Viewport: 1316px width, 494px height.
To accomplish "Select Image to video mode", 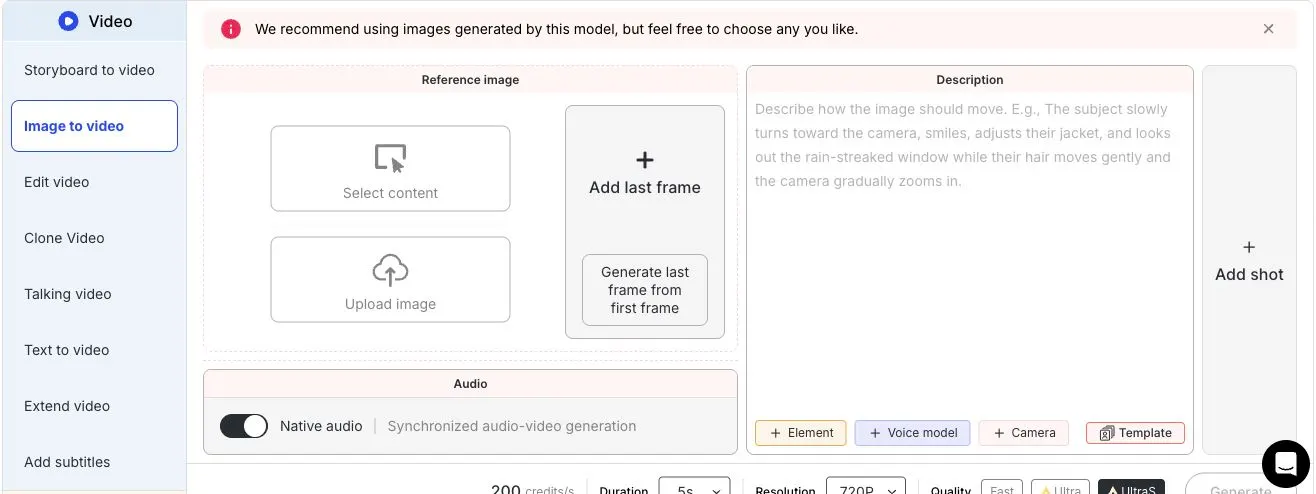I will (x=94, y=126).
